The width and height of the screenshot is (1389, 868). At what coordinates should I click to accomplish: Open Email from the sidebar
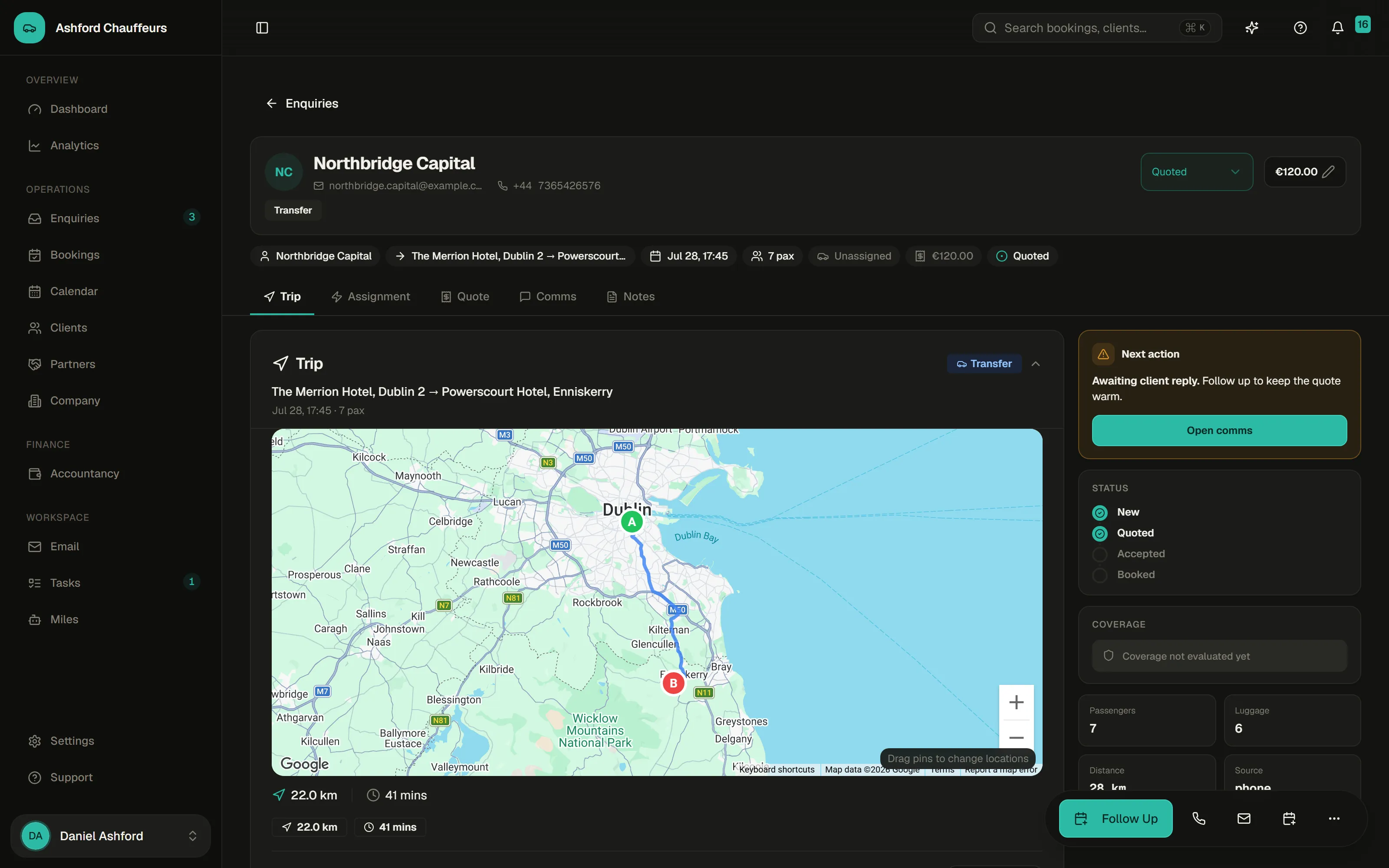click(111, 546)
